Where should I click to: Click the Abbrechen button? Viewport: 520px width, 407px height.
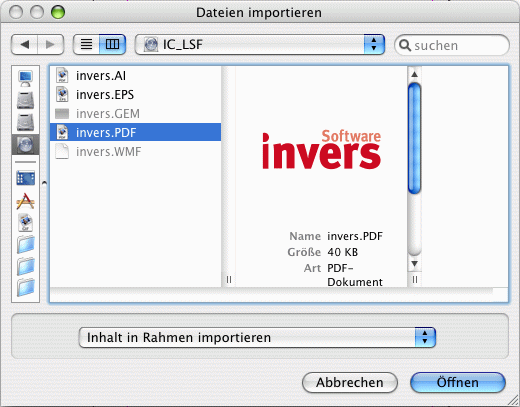[x=350, y=382]
